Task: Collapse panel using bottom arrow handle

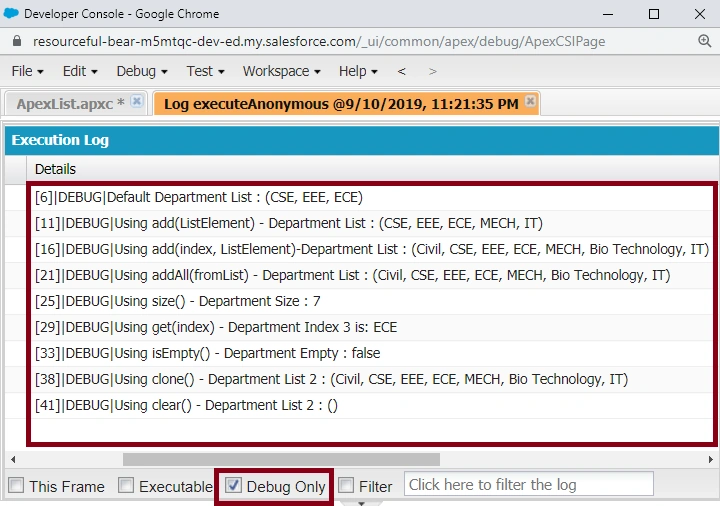Action: 361,503
